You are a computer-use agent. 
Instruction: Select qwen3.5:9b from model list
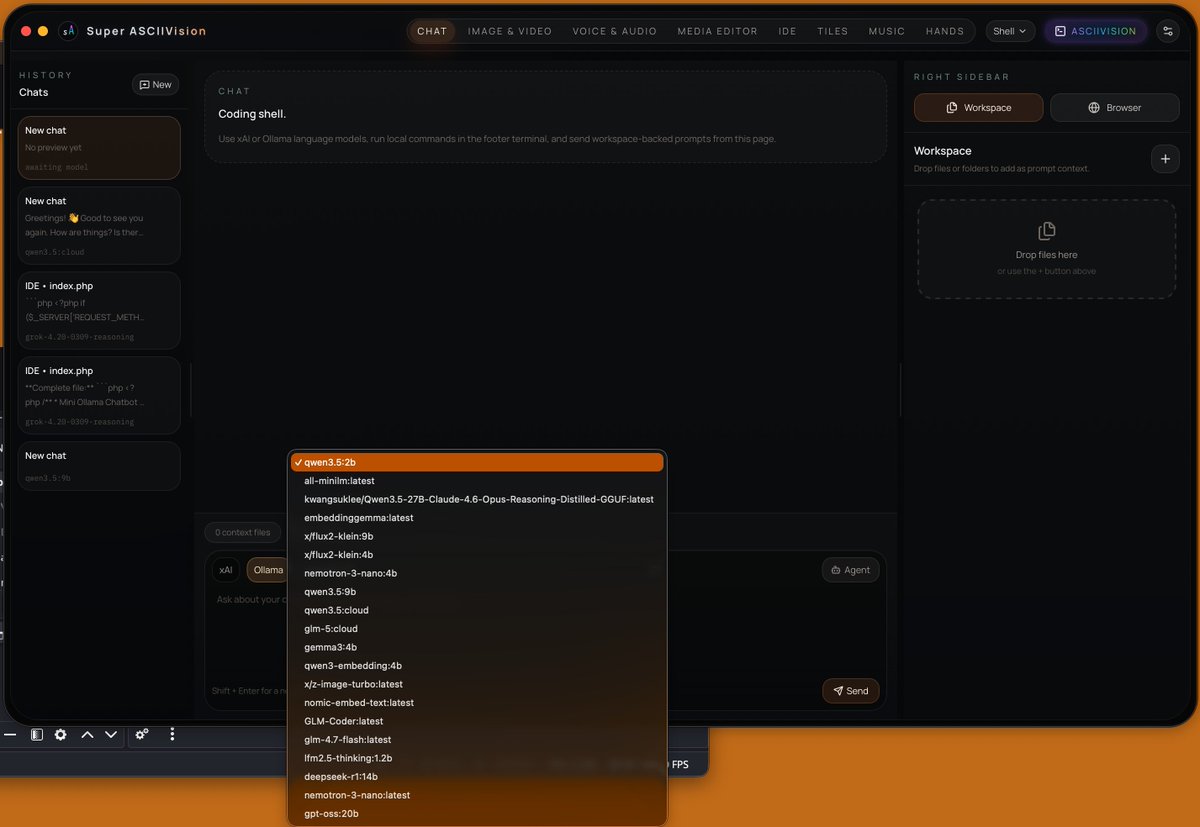pos(477,592)
